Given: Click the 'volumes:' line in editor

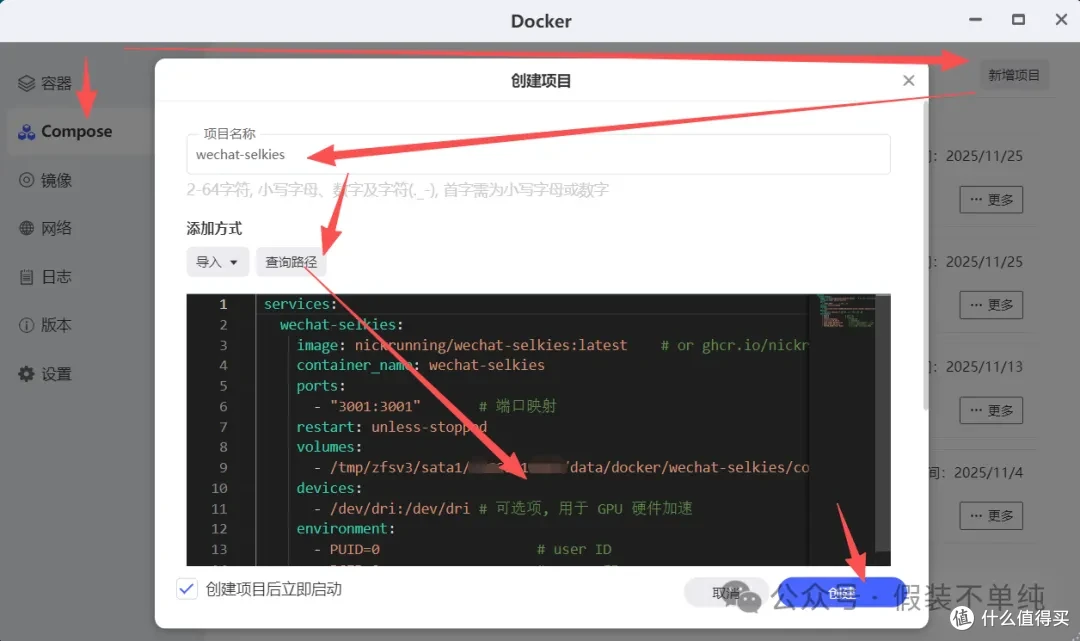Looking at the screenshot, I should [329, 447].
